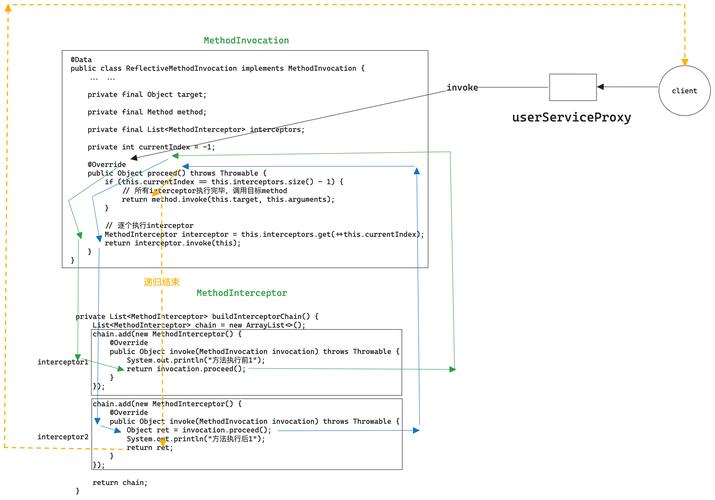Screen dimensions: 715x500
Task: Click the '@Data' annotation text
Action: pyautogui.click(x=81, y=60)
